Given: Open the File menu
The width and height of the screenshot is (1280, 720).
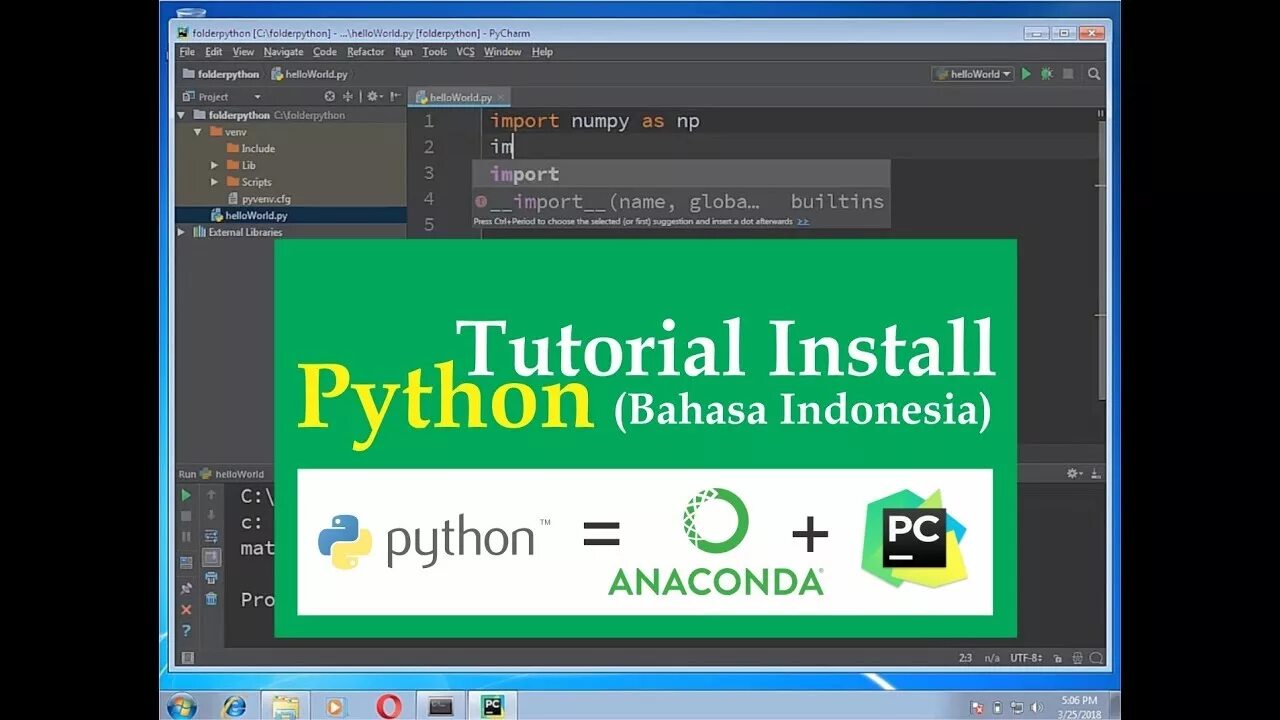Looking at the screenshot, I should tap(187, 52).
